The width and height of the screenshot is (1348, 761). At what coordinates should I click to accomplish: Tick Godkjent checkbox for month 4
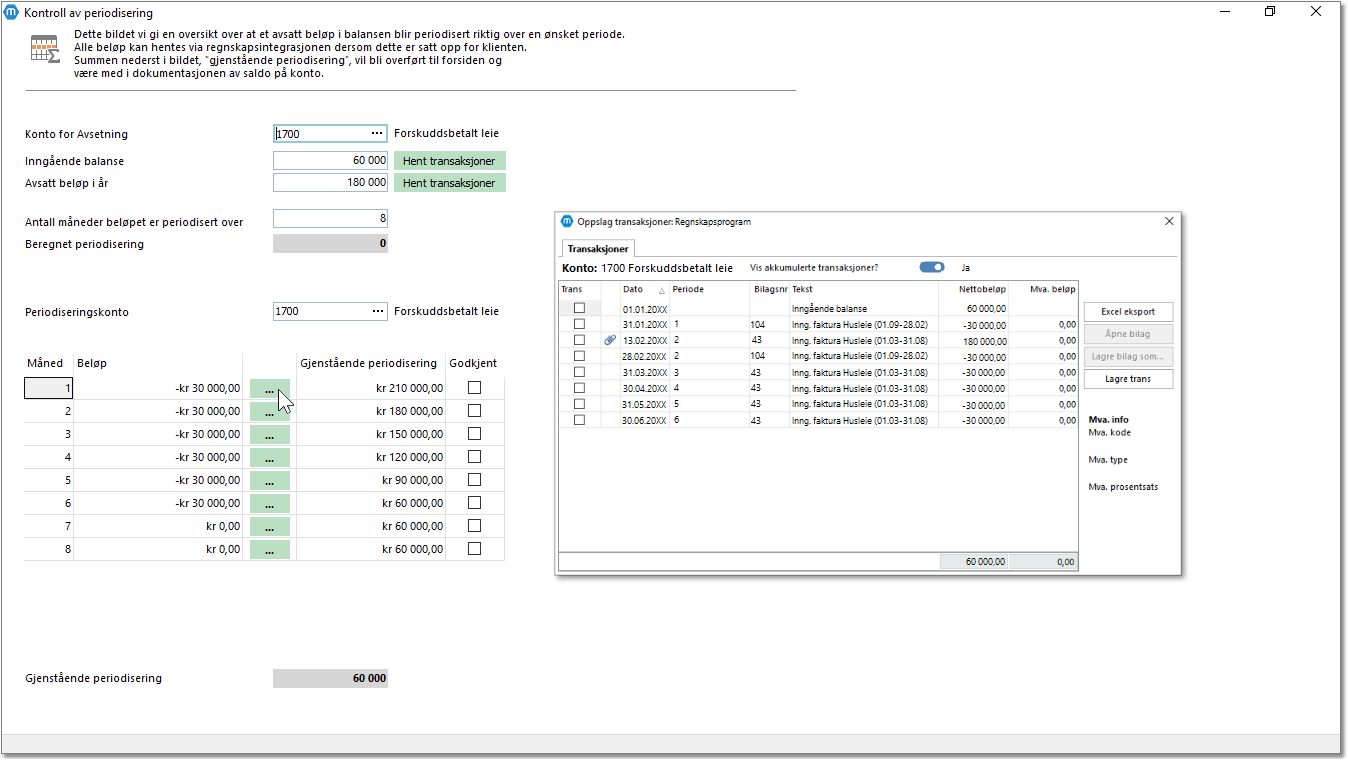[474, 457]
